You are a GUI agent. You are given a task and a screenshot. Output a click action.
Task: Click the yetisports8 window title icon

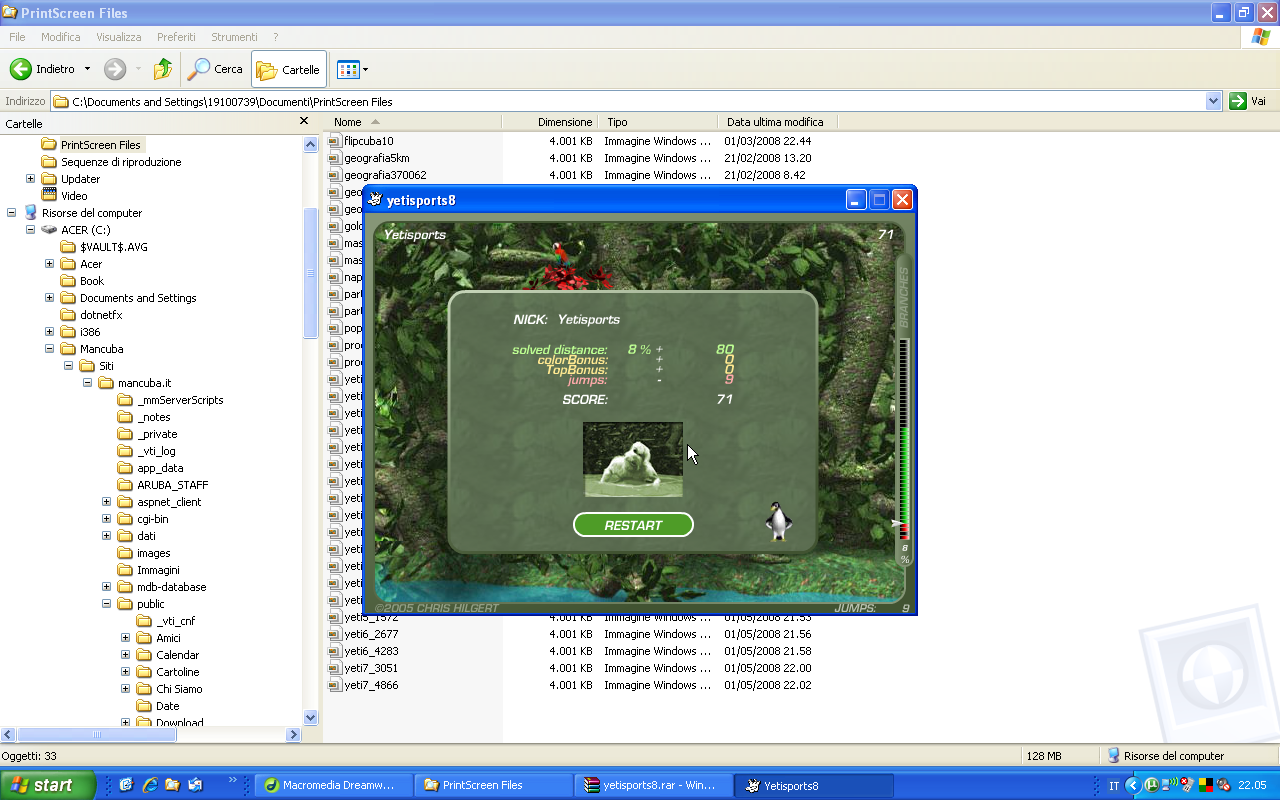pos(376,200)
